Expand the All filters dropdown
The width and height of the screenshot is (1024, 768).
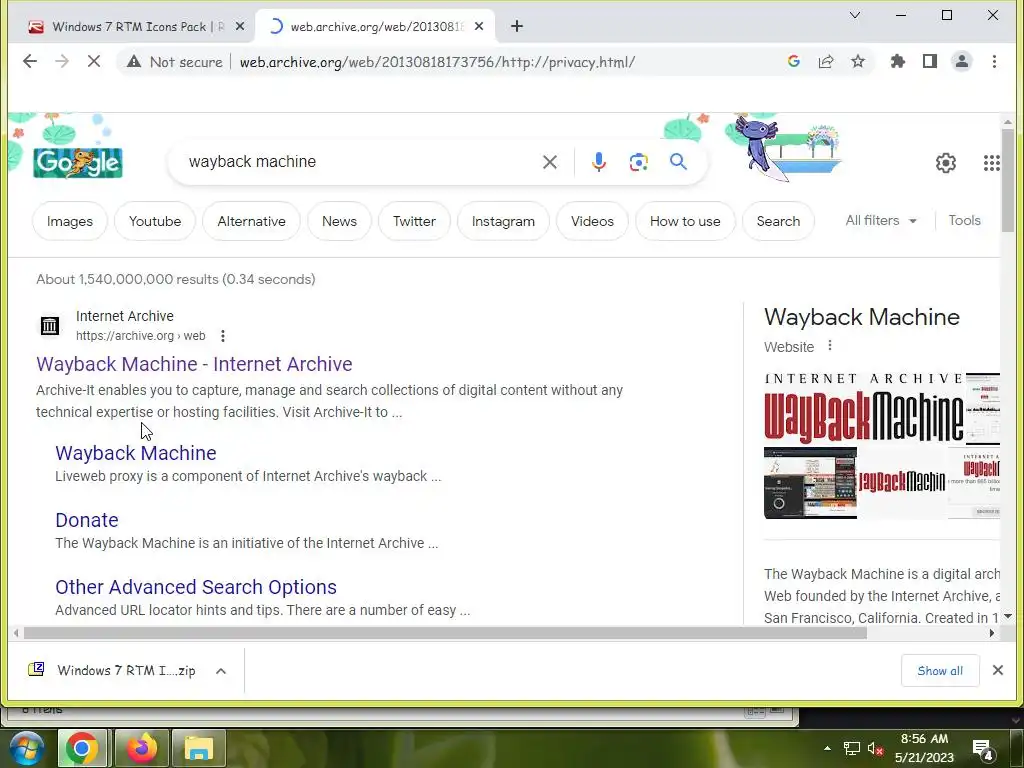point(881,221)
